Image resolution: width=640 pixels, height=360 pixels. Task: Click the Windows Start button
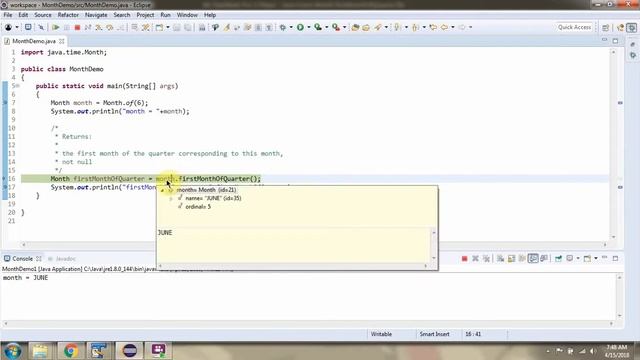click(13, 351)
